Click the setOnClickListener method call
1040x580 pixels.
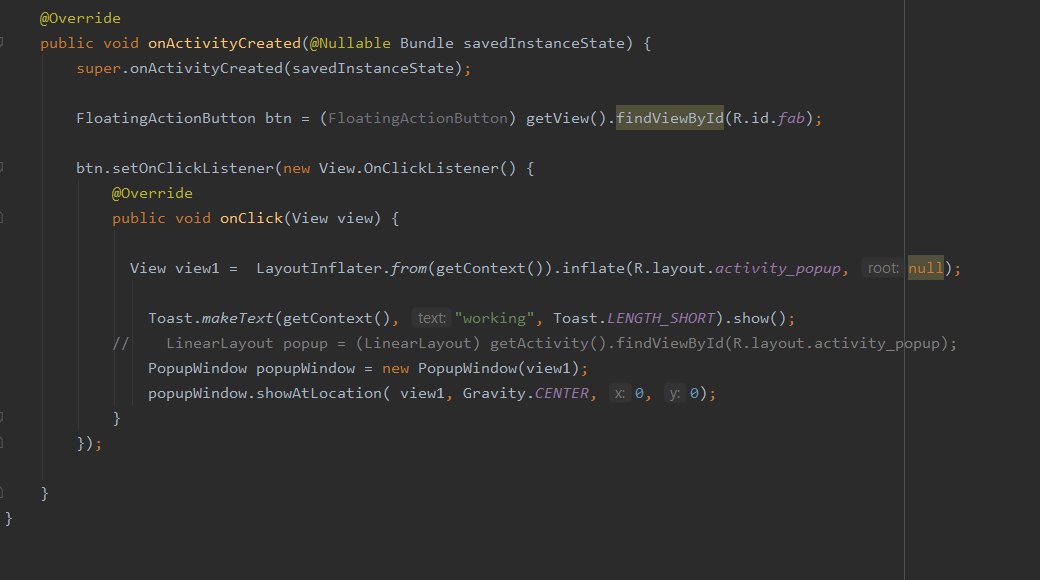(192, 169)
